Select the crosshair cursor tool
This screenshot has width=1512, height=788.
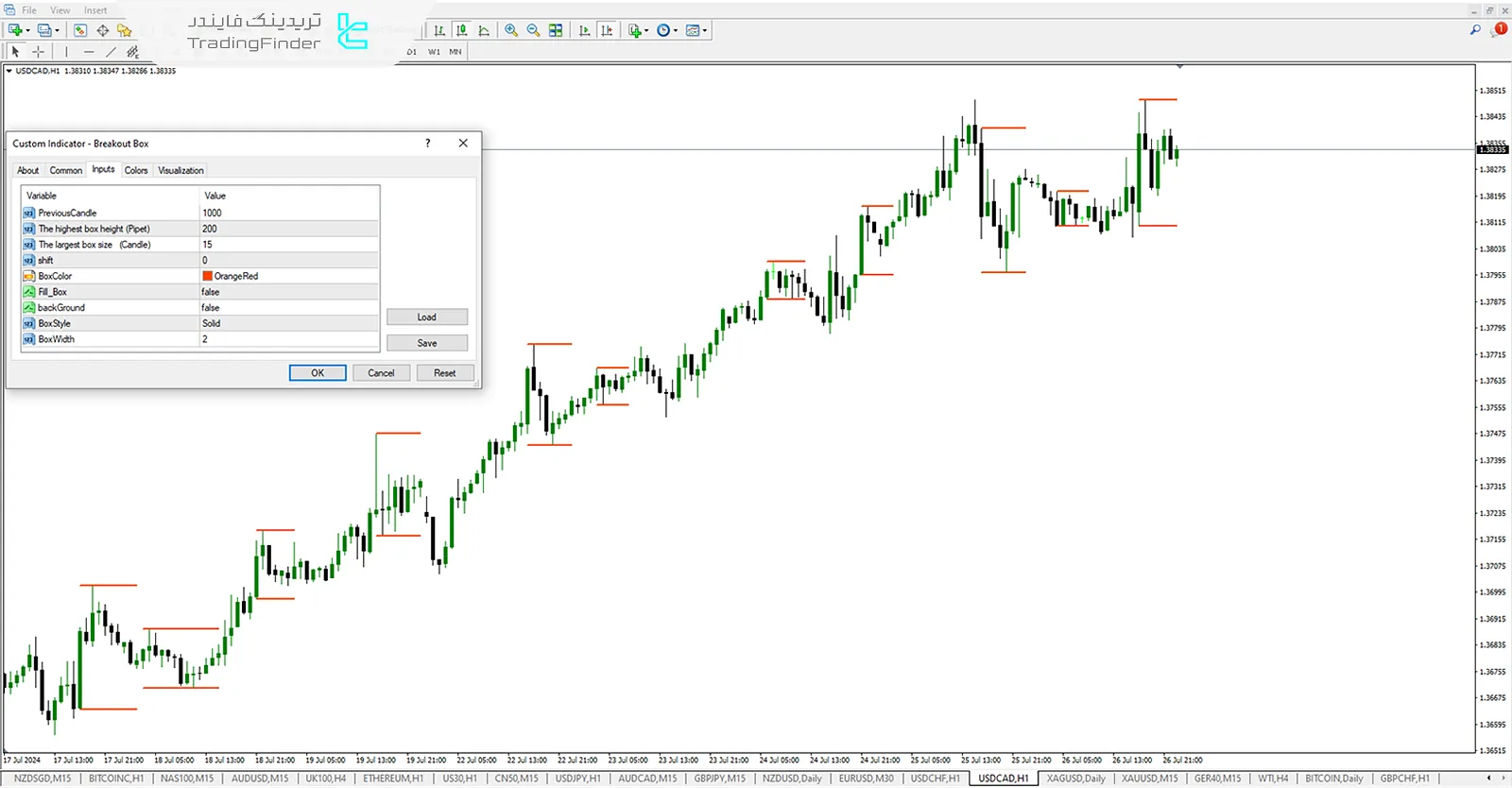coord(38,52)
